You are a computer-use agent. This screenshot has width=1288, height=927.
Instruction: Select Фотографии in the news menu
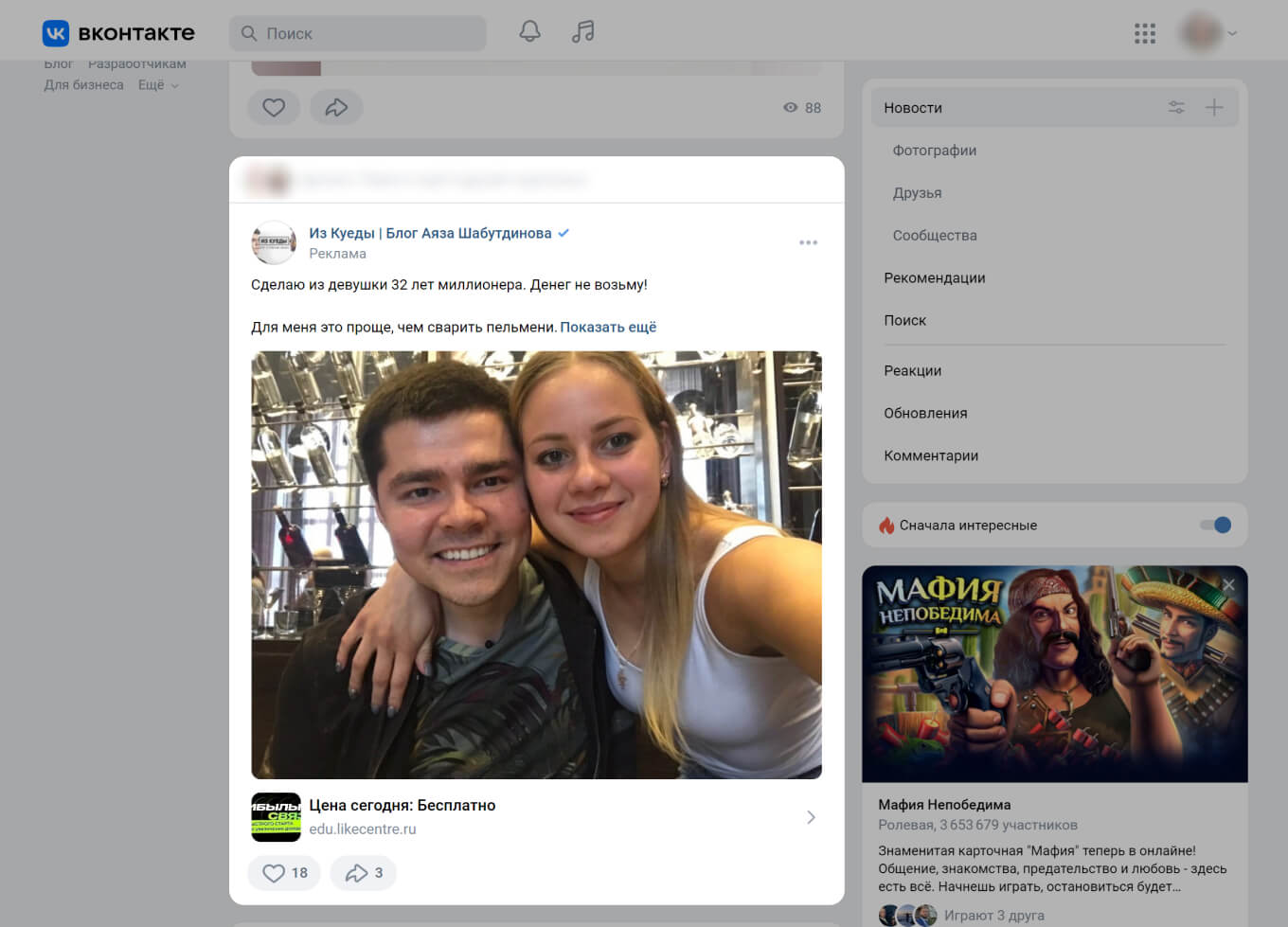(x=934, y=151)
